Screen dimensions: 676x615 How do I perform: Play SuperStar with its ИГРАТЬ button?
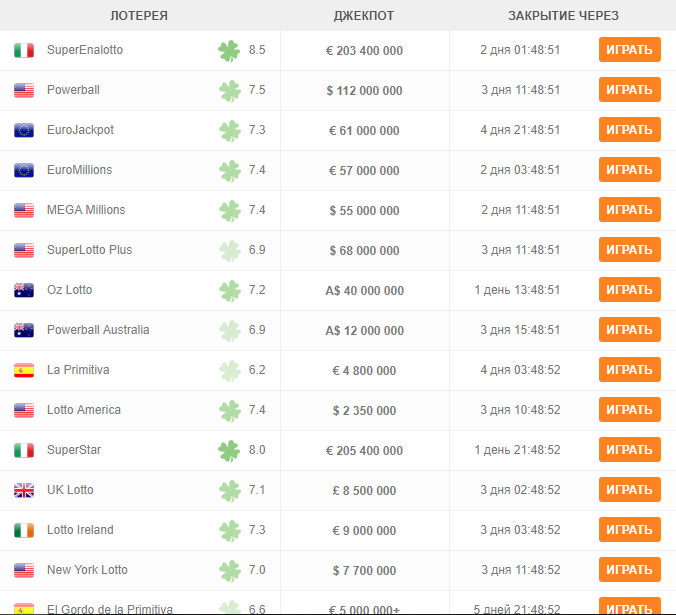tap(629, 450)
